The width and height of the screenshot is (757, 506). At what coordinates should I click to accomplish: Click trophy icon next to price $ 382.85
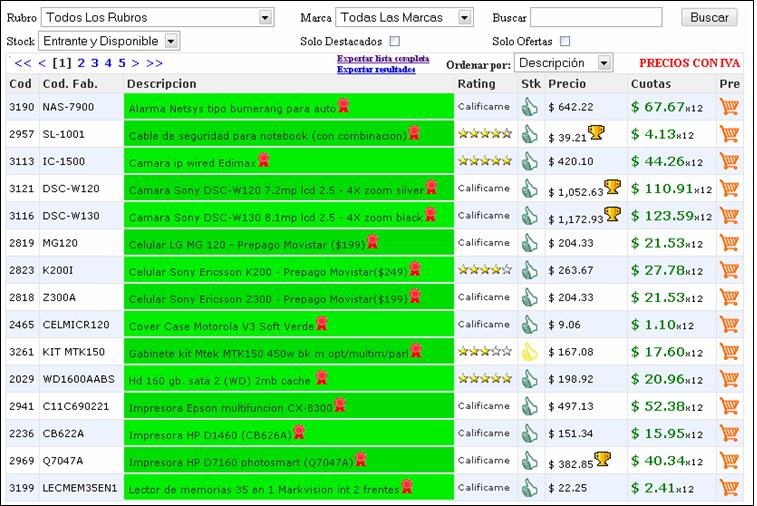tap(603, 459)
